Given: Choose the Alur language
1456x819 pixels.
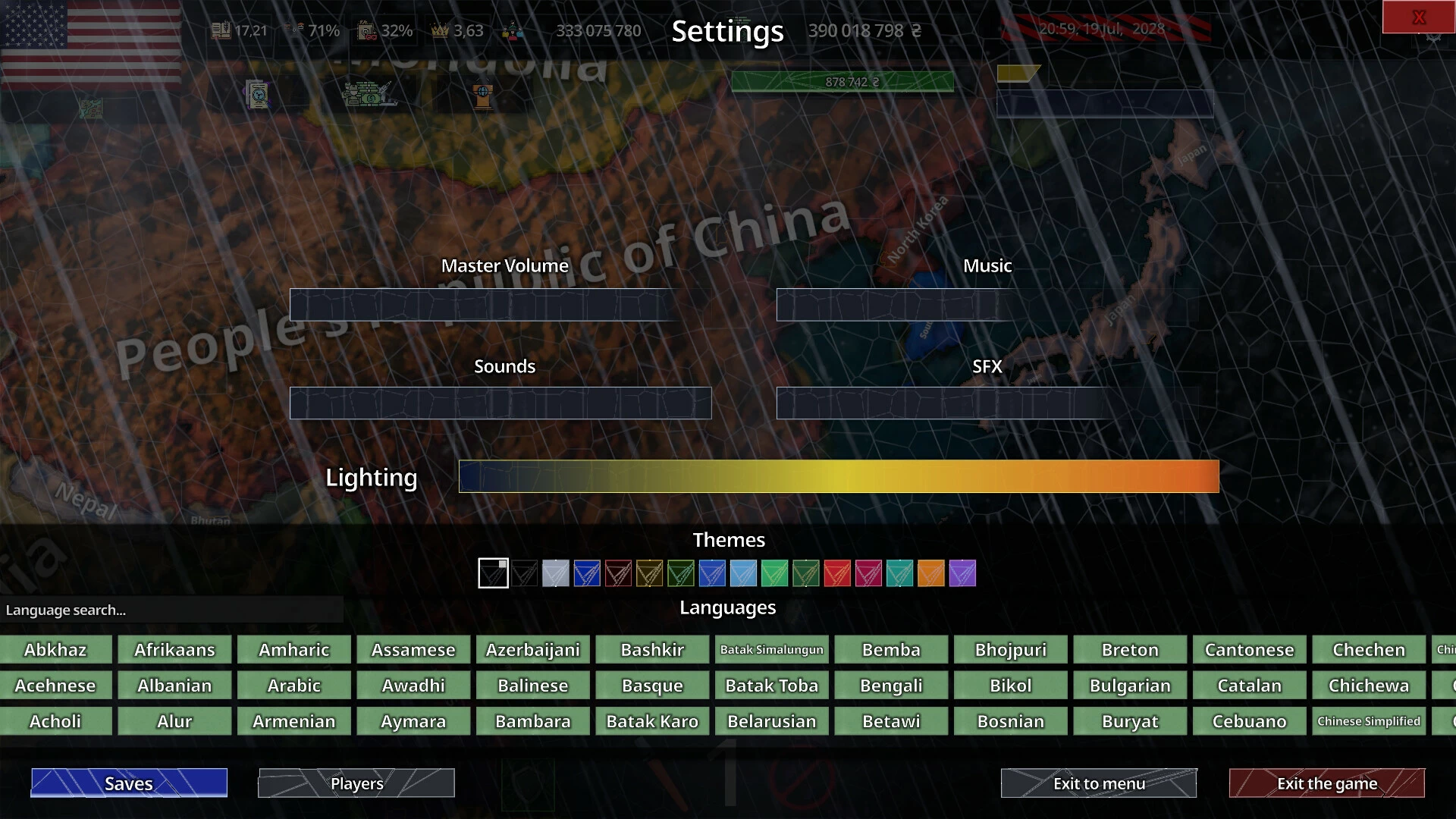Looking at the screenshot, I should 174,721.
